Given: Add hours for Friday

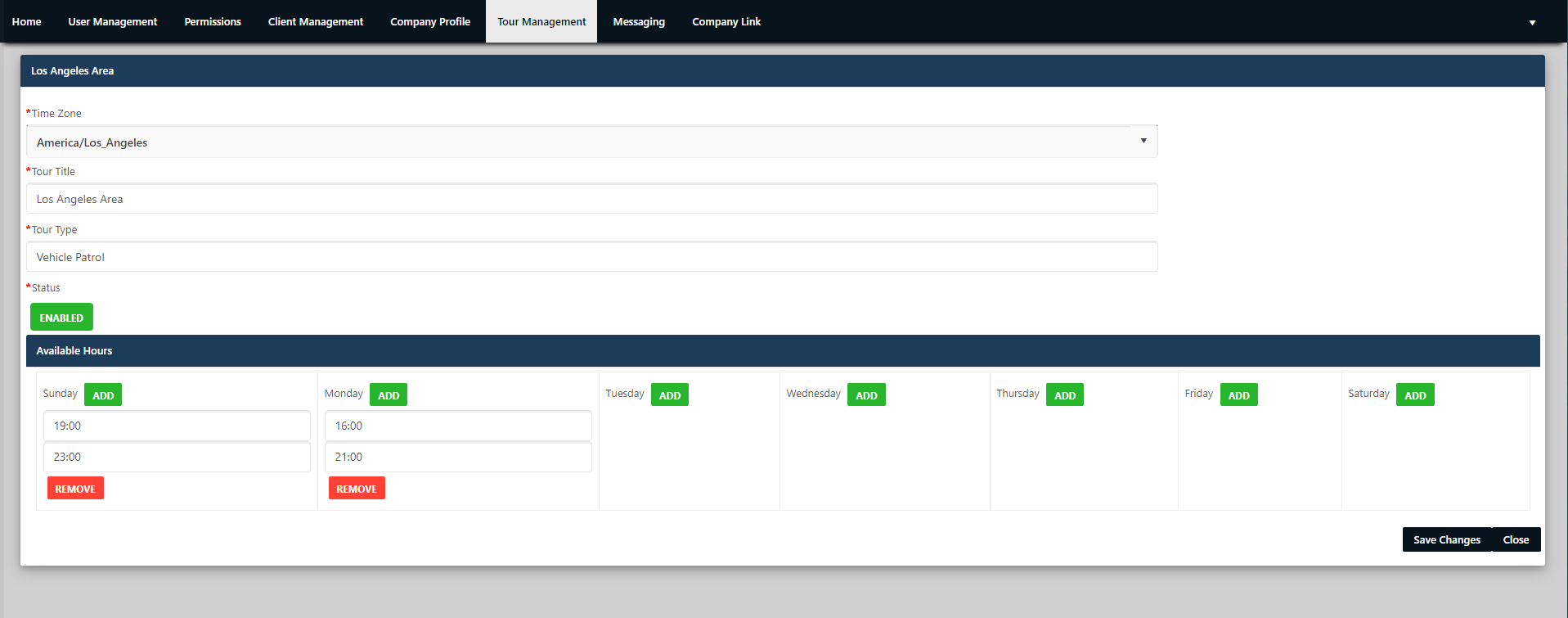Looking at the screenshot, I should 1239,395.
